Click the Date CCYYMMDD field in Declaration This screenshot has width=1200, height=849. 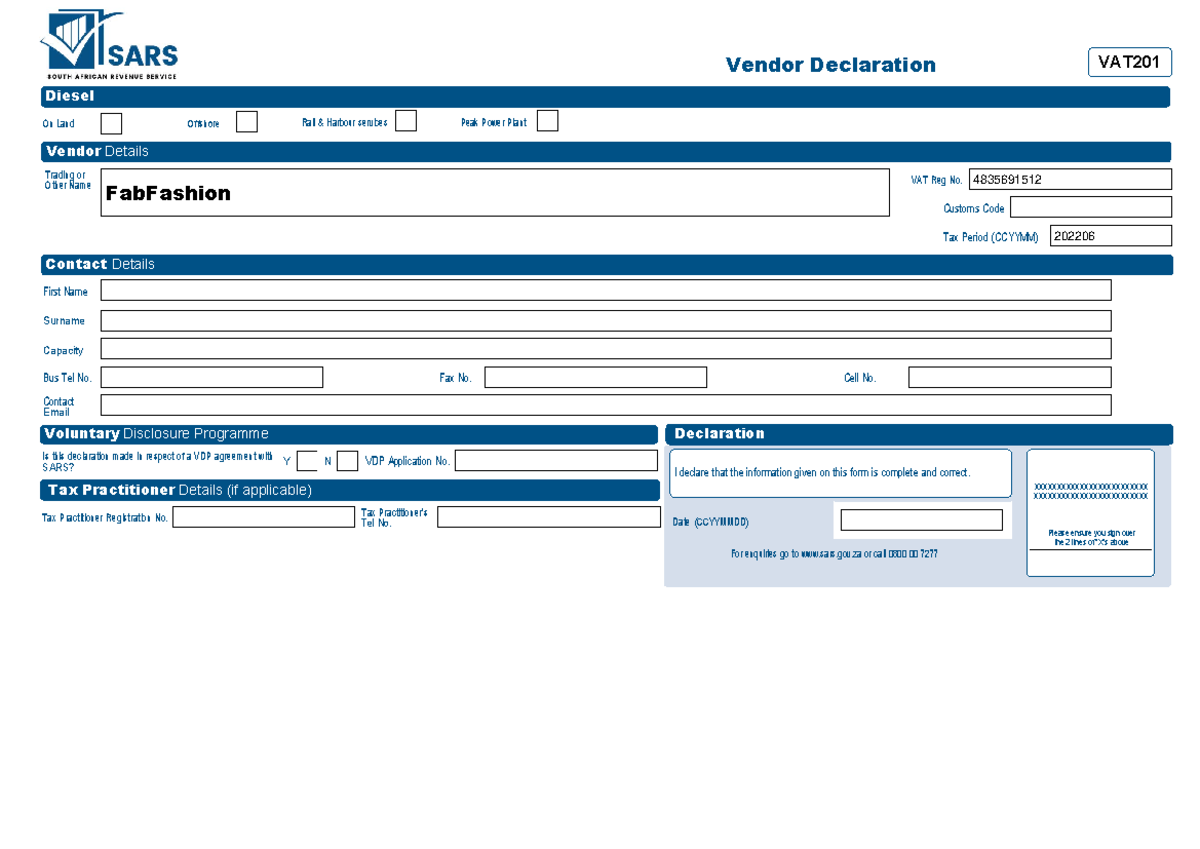[920, 519]
